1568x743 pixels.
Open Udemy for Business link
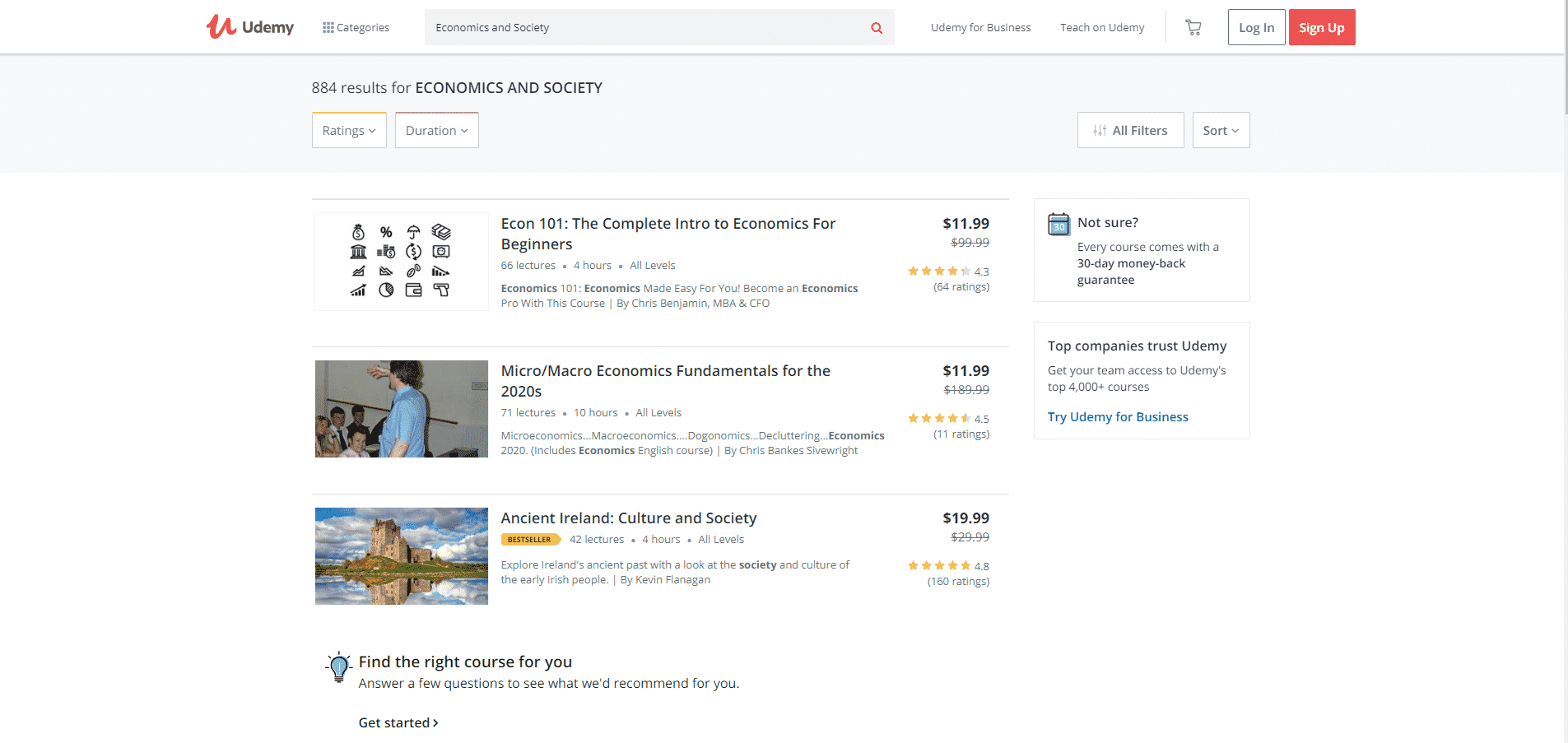980,27
